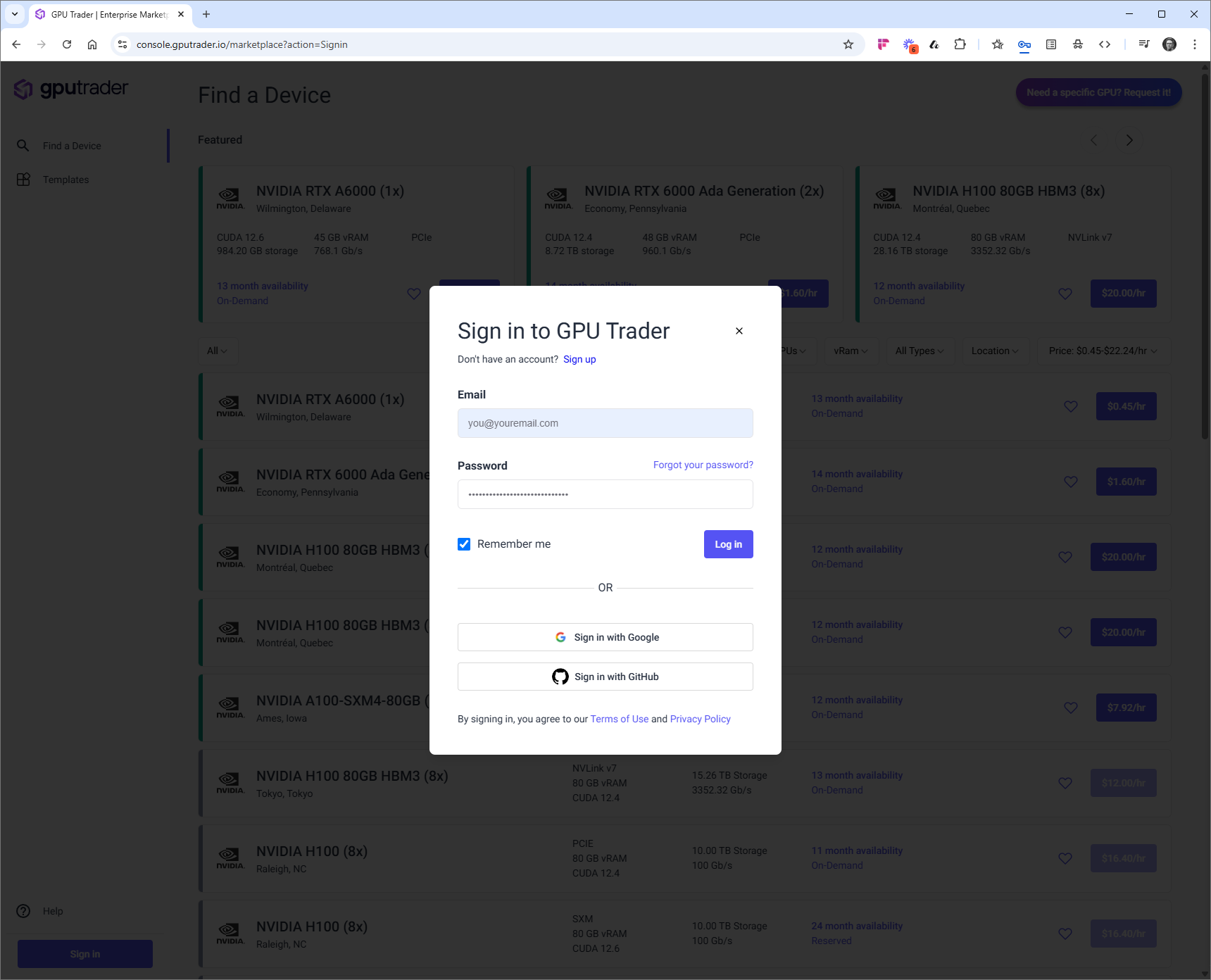
Task: Select the GPU Trader browser tab
Action: point(111,14)
